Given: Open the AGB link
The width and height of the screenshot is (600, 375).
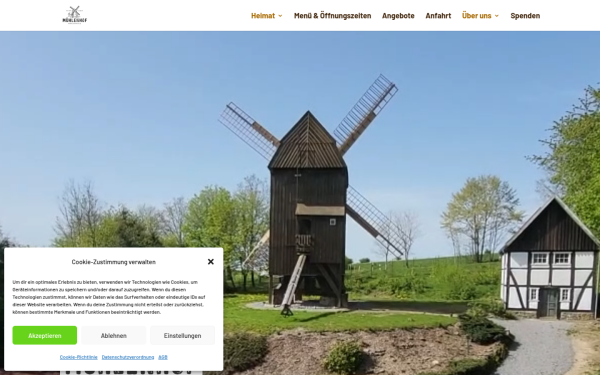Looking at the screenshot, I should [163, 357].
